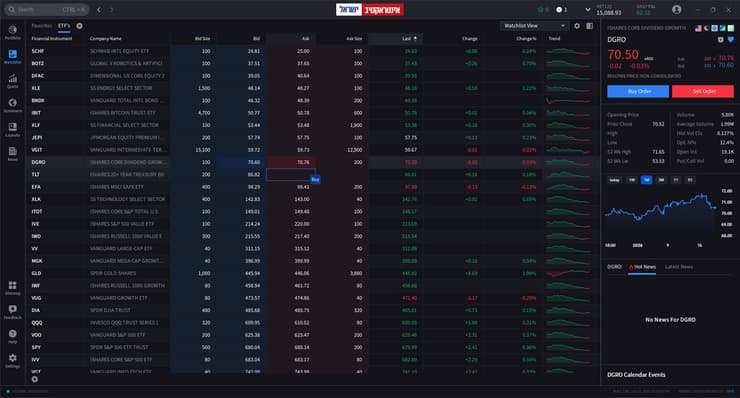
Task: Open watchlist view settings gear
Action: tap(577, 26)
